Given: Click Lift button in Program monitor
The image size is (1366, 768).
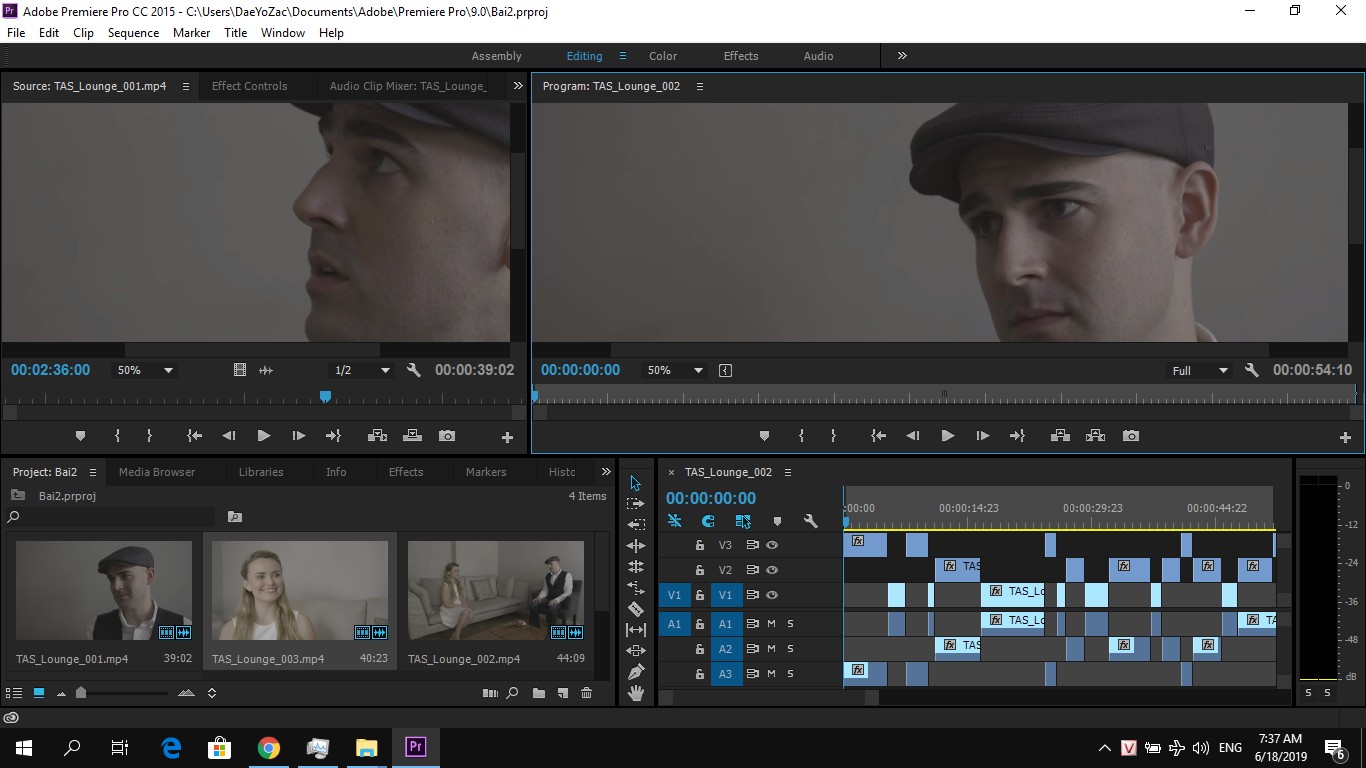Looking at the screenshot, I should (1060, 436).
